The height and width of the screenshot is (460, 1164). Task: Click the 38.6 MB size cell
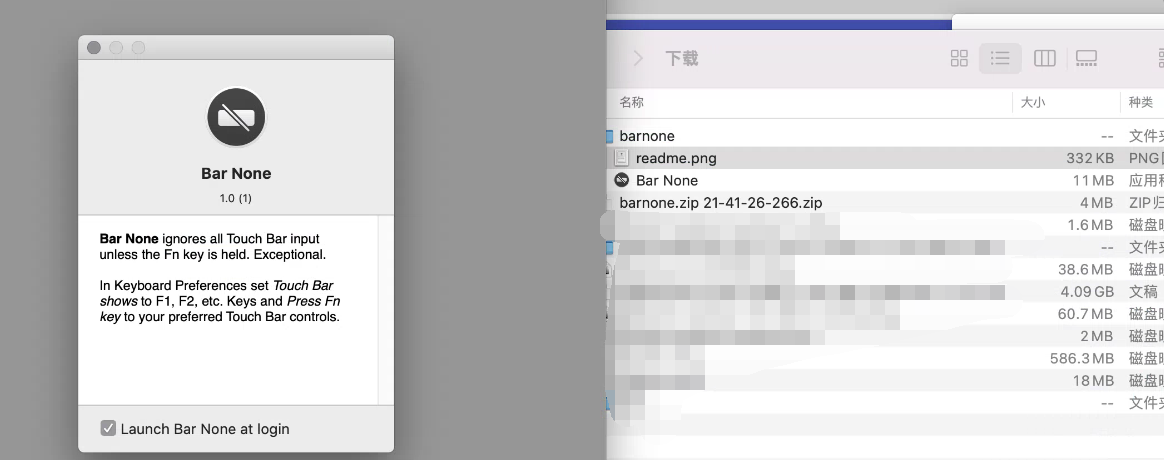(x=1085, y=269)
